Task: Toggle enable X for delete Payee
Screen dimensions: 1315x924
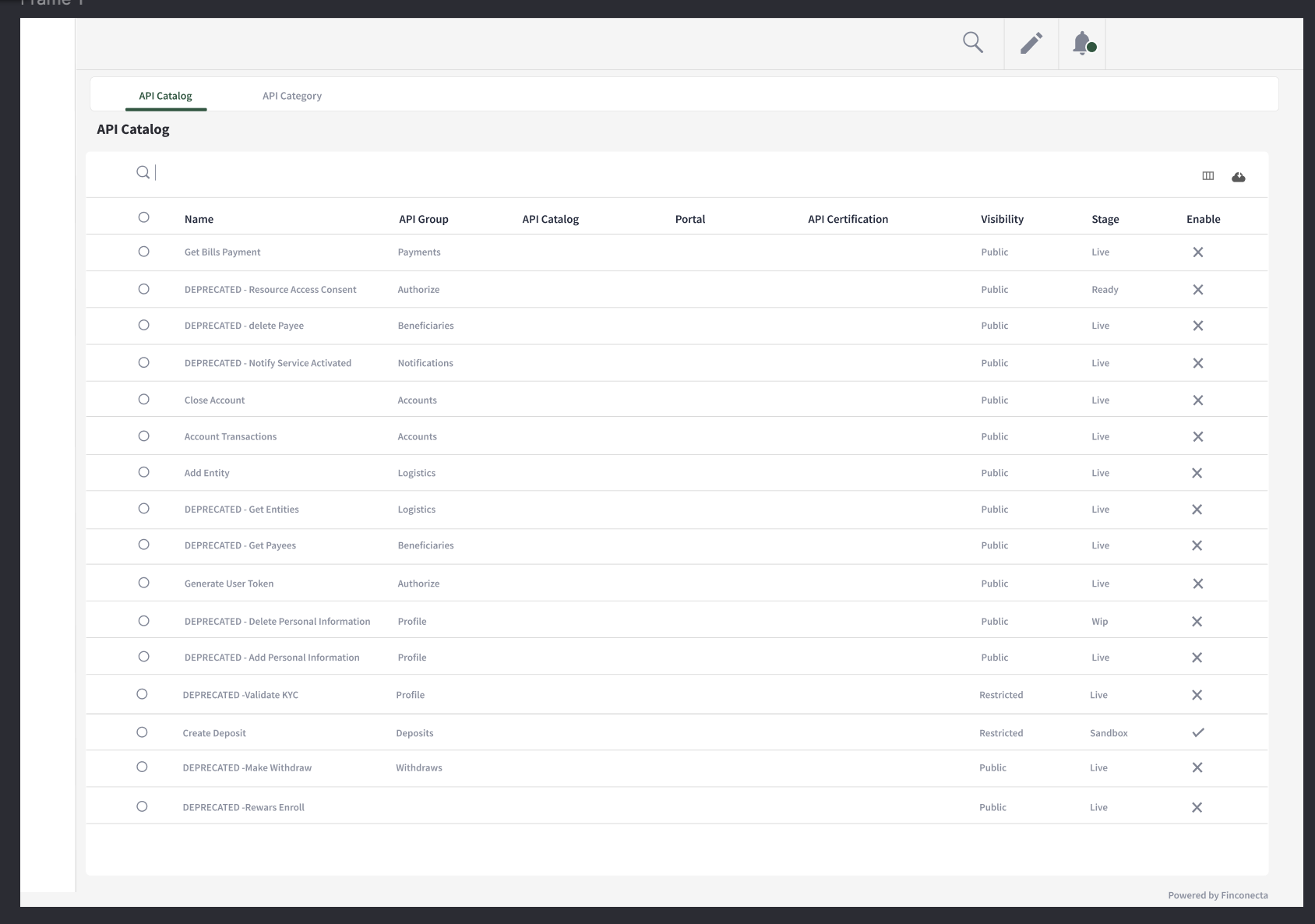Action: coord(1198,326)
